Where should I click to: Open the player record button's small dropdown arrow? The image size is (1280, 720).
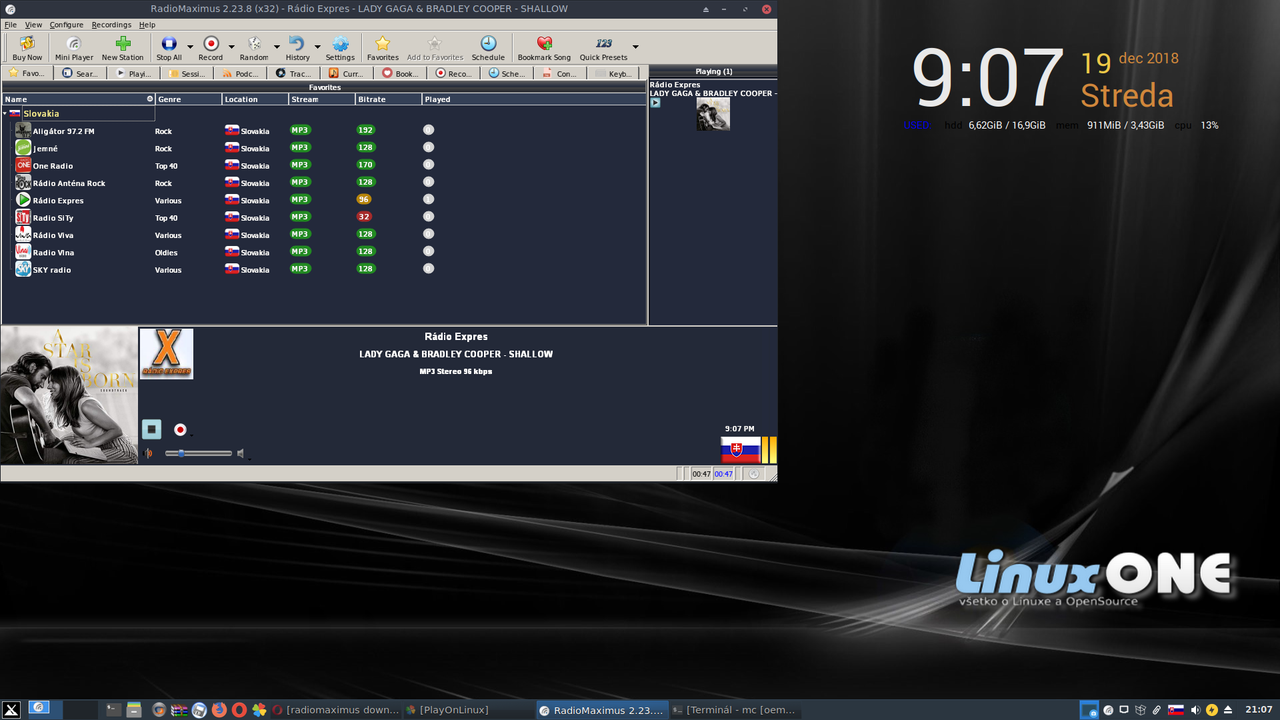point(191,433)
